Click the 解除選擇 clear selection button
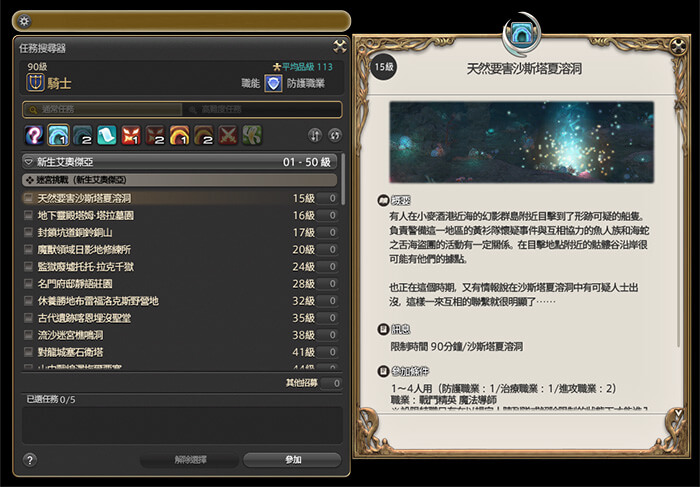 (190, 459)
